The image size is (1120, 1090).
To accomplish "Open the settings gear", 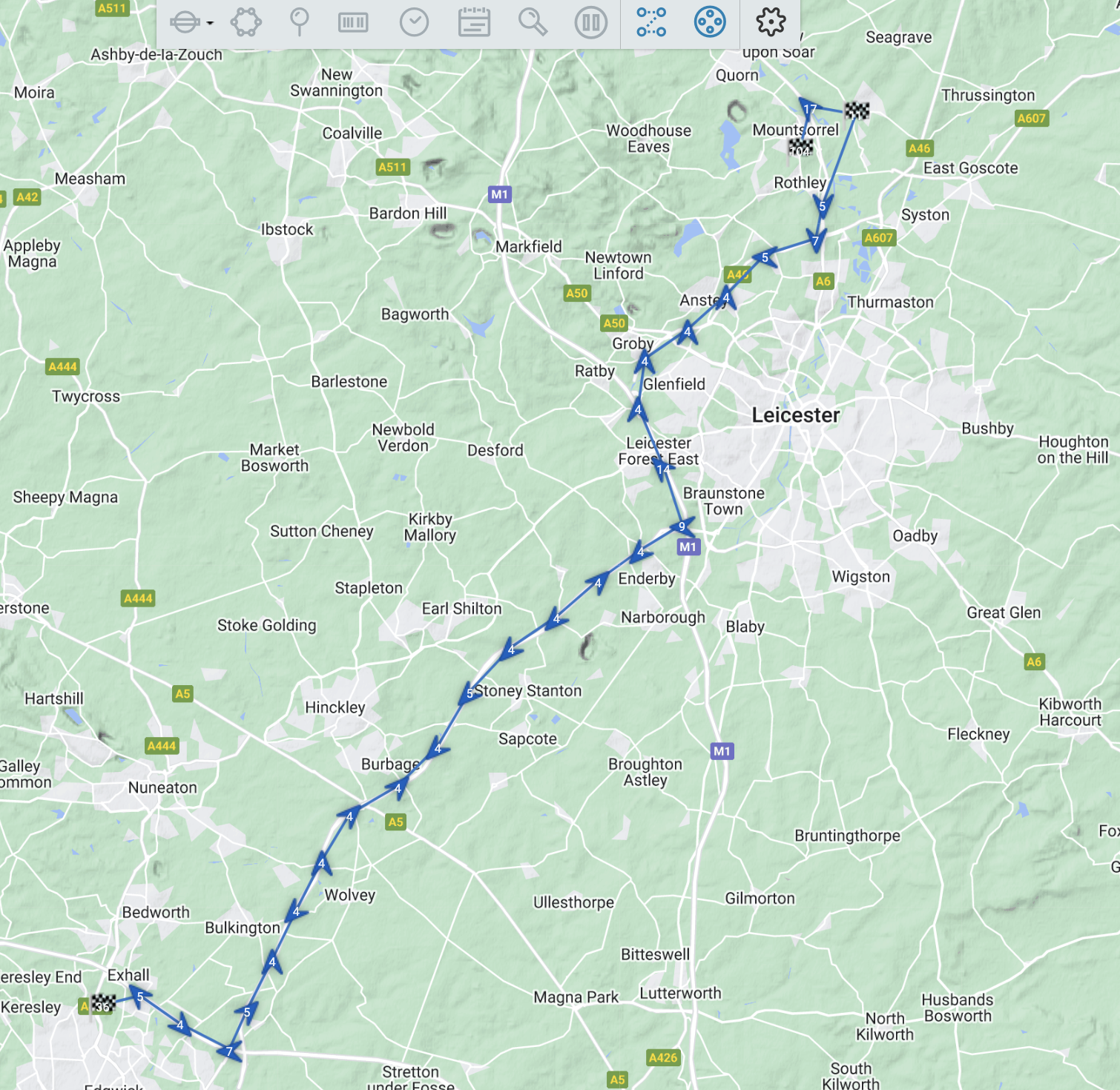I will tap(771, 22).
